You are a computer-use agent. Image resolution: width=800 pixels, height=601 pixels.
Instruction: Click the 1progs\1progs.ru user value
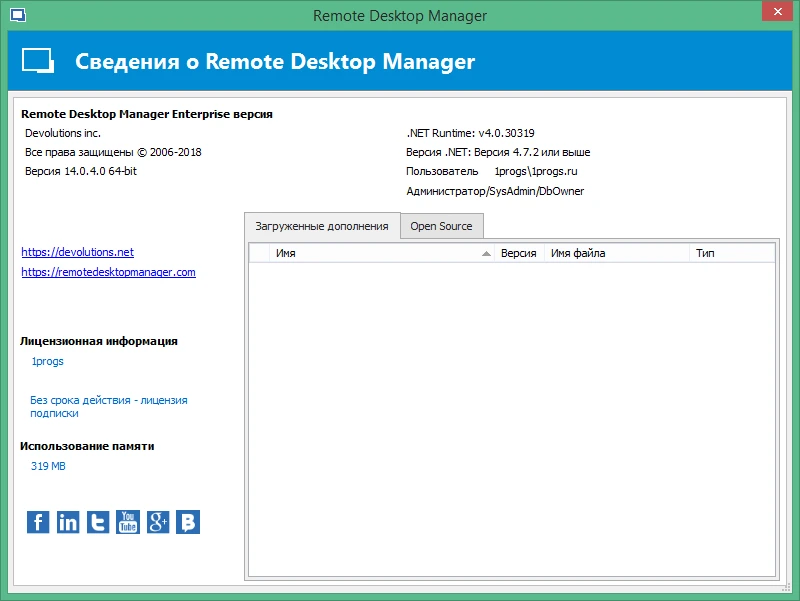click(x=536, y=171)
